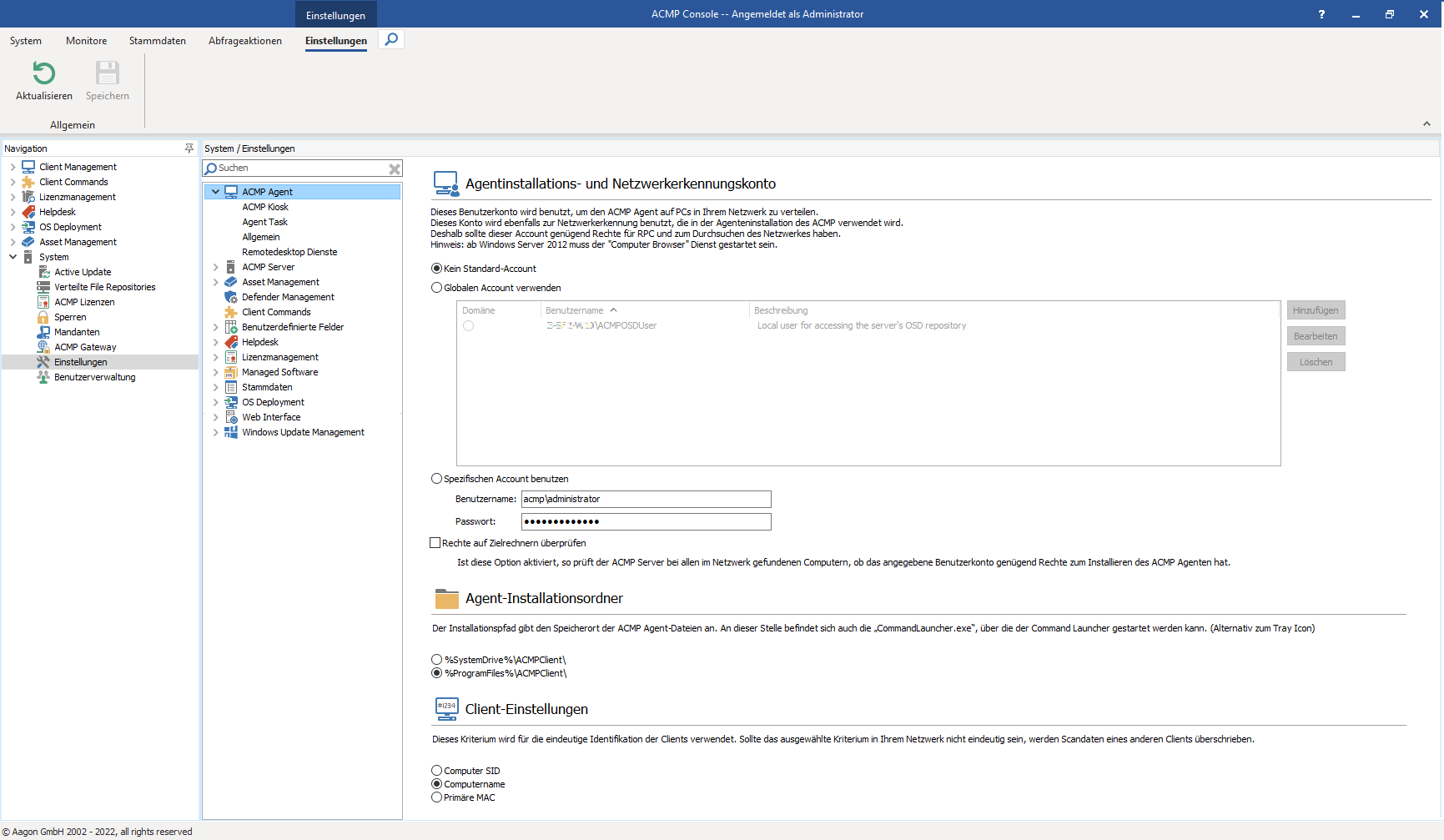Viewport: 1444px width, 840px height.
Task: Click the Speichern save icon
Action: coord(108,73)
